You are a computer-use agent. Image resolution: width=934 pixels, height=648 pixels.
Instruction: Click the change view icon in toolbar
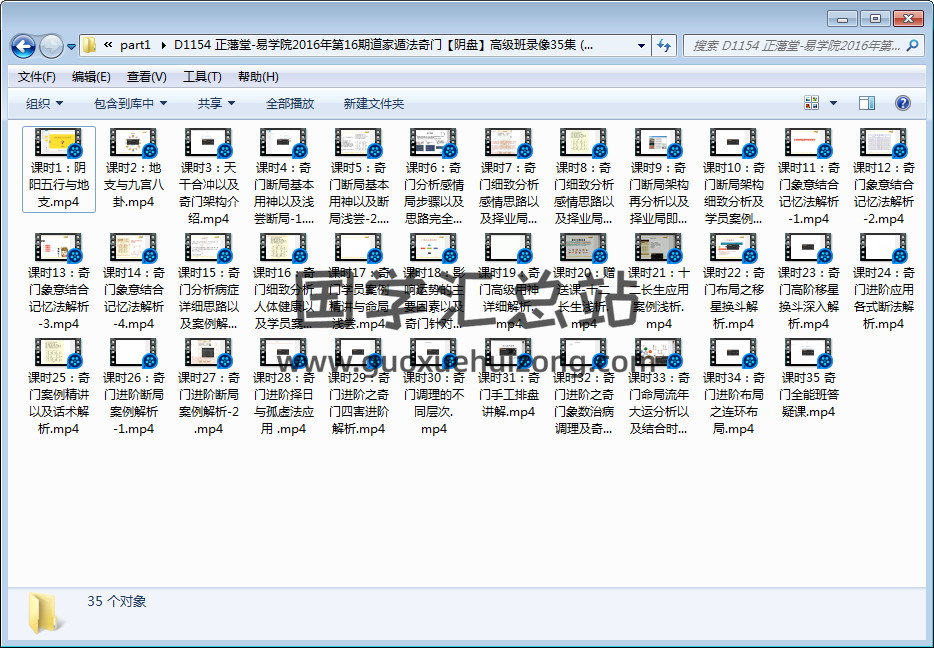pyautogui.click(x=812, y=103)
